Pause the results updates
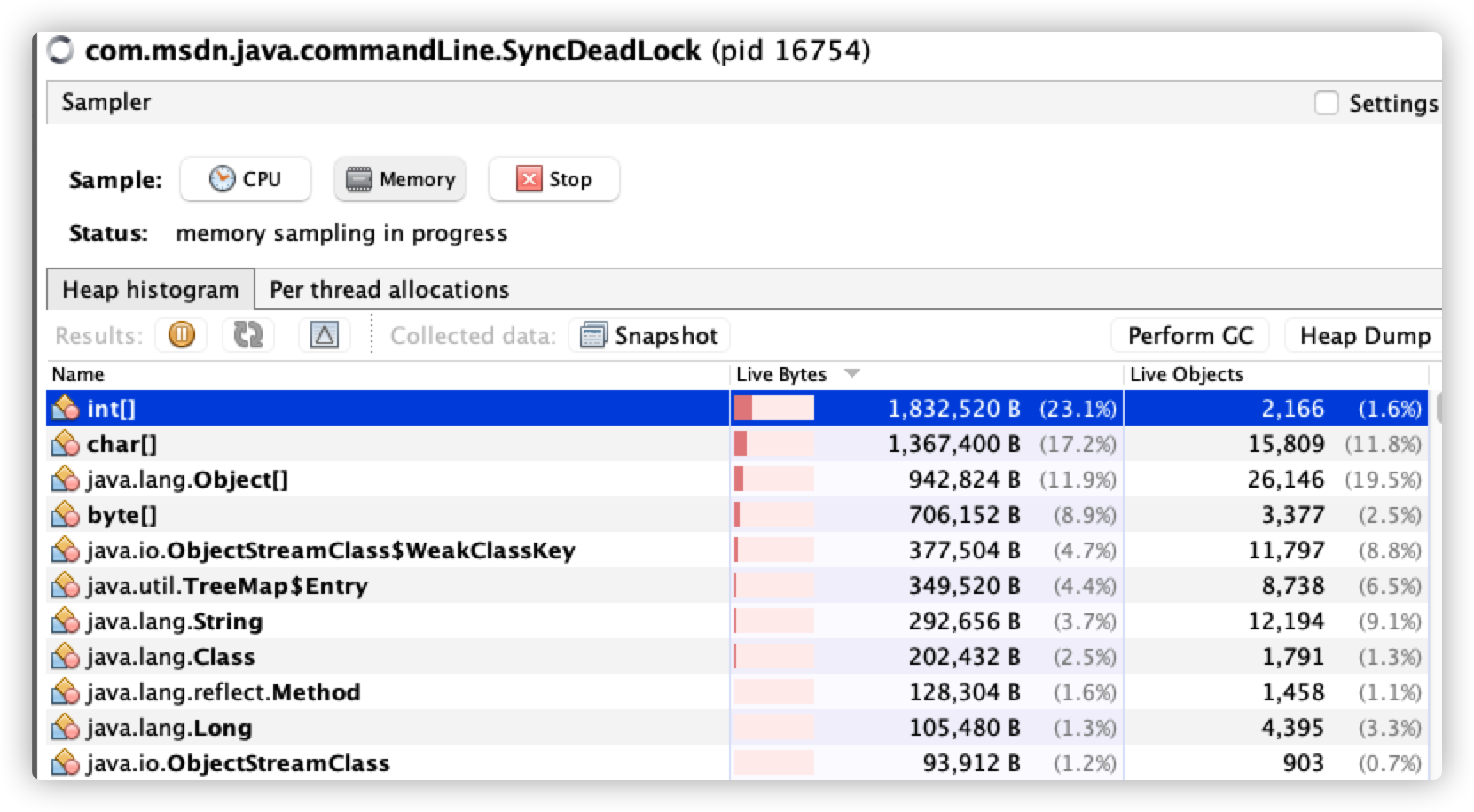The width and height of the screenshot is (1474, 812). (x=181, y=335)
